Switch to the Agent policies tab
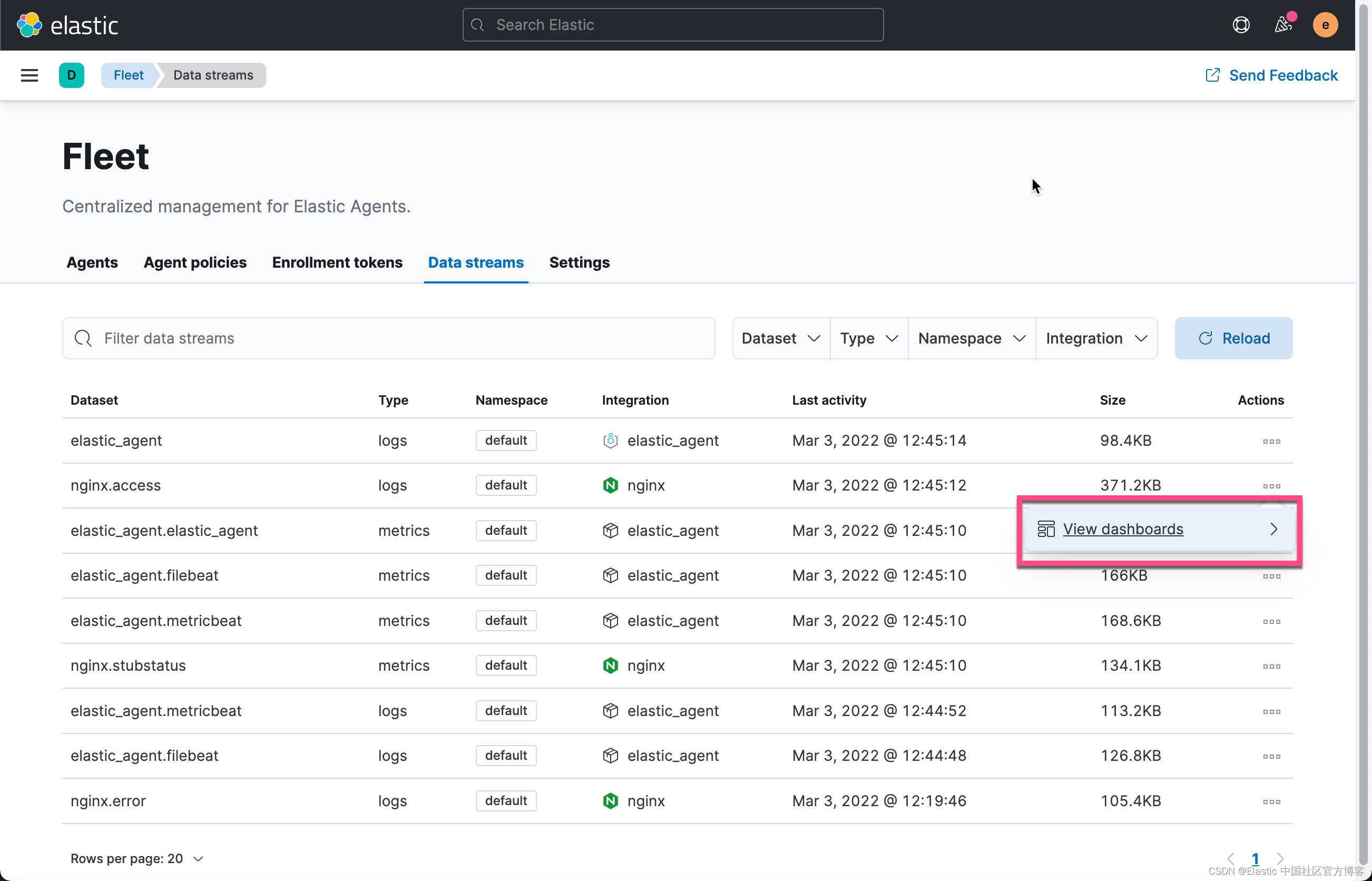The image size is (1372, 881). point(195,262)
